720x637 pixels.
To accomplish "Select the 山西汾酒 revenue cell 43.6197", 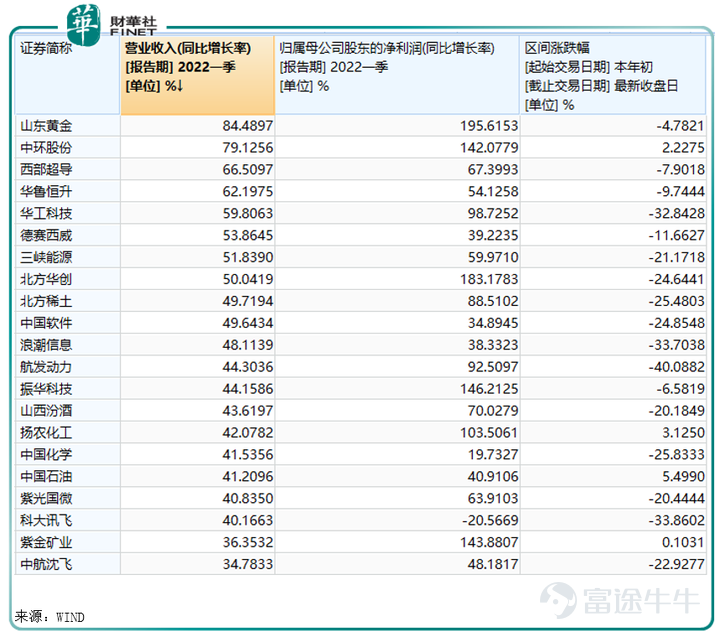I will pyautogui.click(x=197, y=411).
